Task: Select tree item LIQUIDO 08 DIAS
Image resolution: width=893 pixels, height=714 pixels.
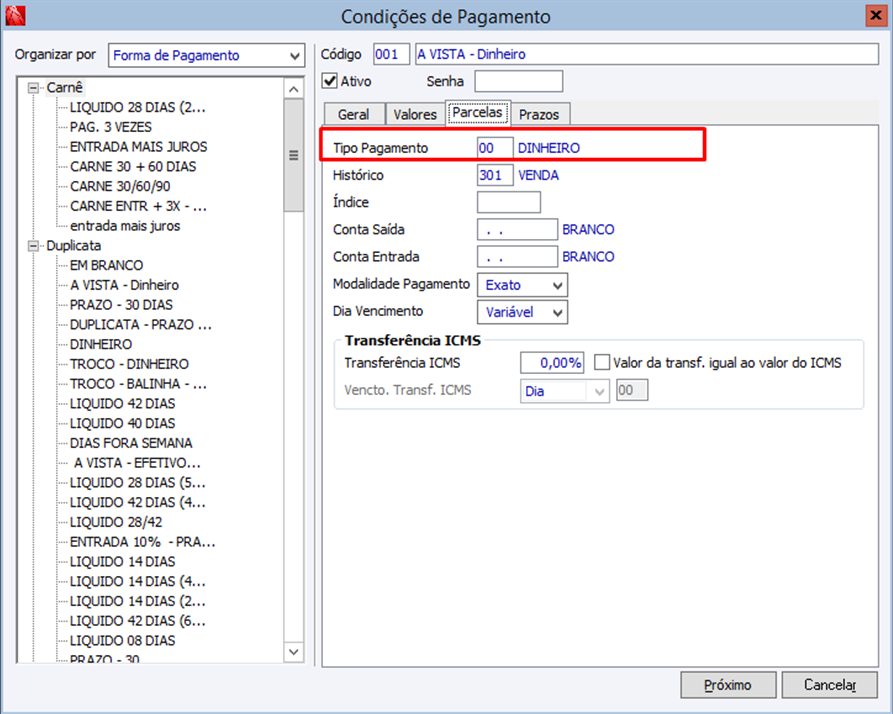Action: click(122, 641)
